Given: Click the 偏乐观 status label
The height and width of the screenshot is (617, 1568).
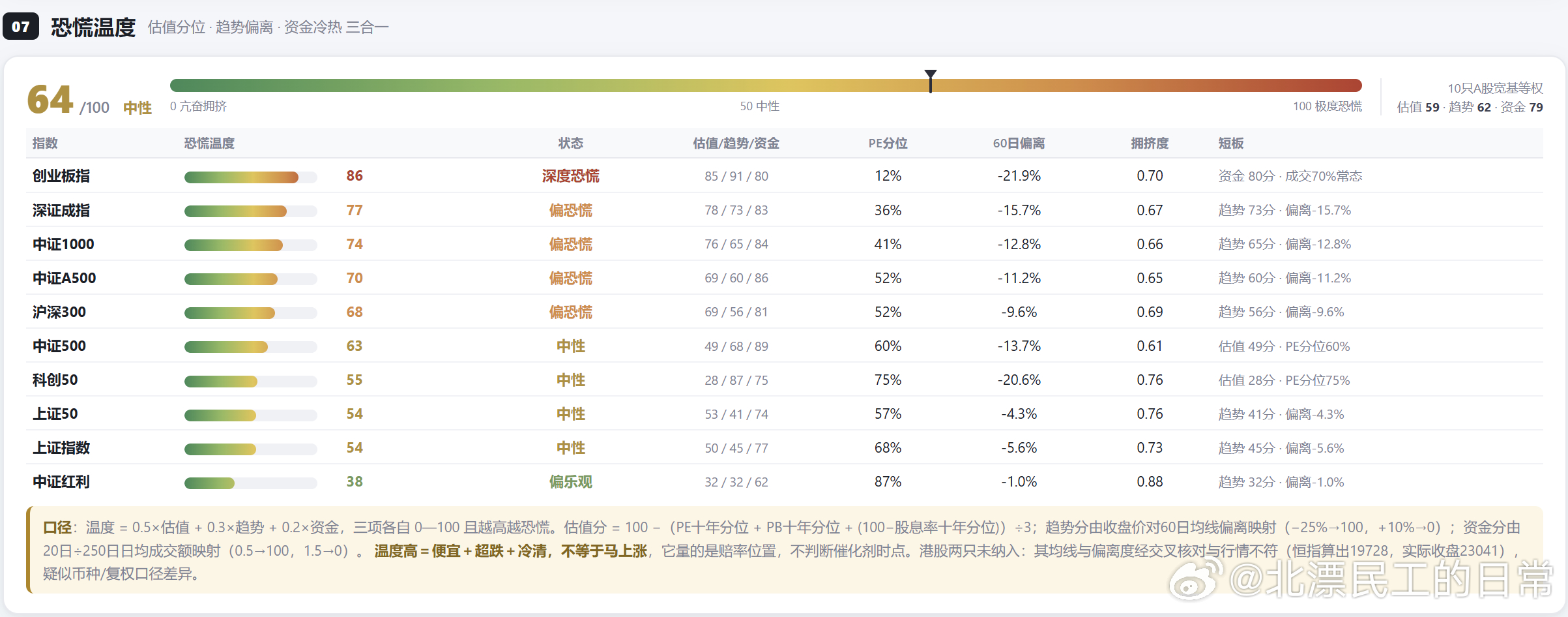Looking at the screenshot, I should coord(570,482).
